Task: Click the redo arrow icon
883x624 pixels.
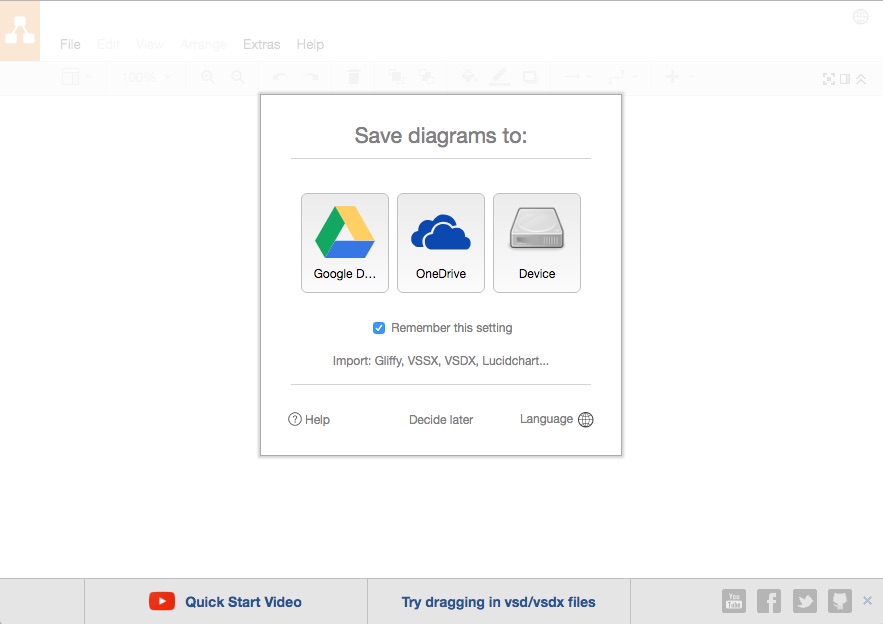Action: coord(311,77)
